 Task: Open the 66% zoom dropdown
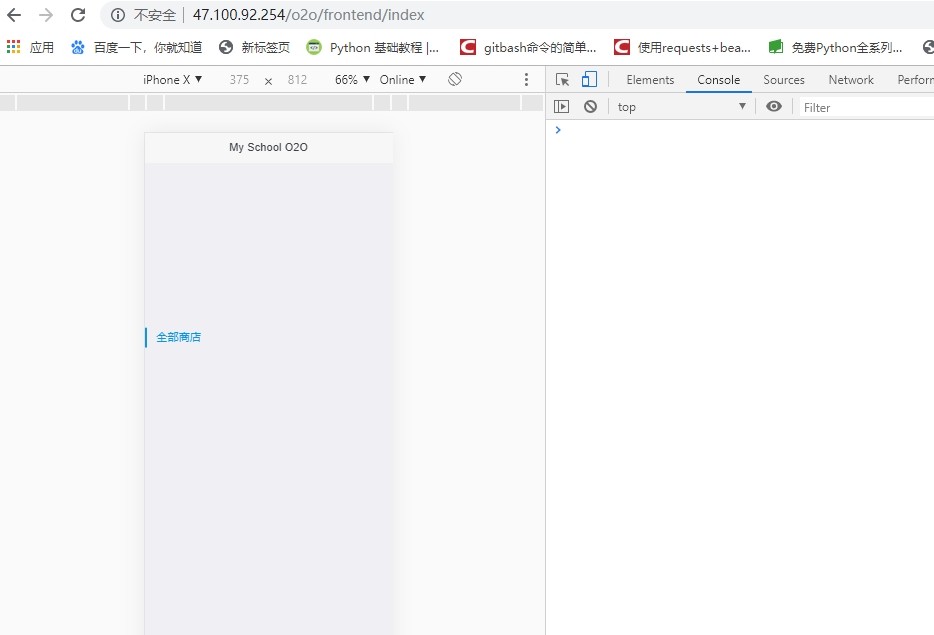pyautogui.click(x=353, y=79)
